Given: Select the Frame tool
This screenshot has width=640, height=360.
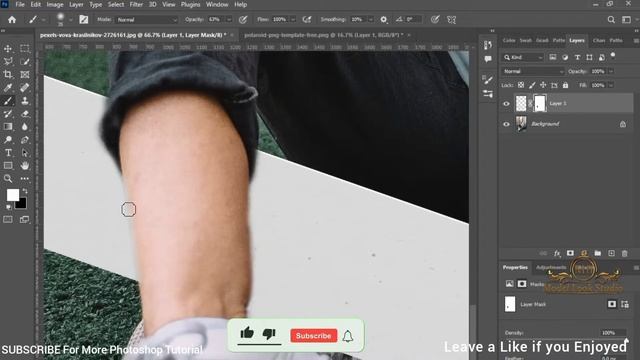Looking at the screenshot, I should pos(25,74).
